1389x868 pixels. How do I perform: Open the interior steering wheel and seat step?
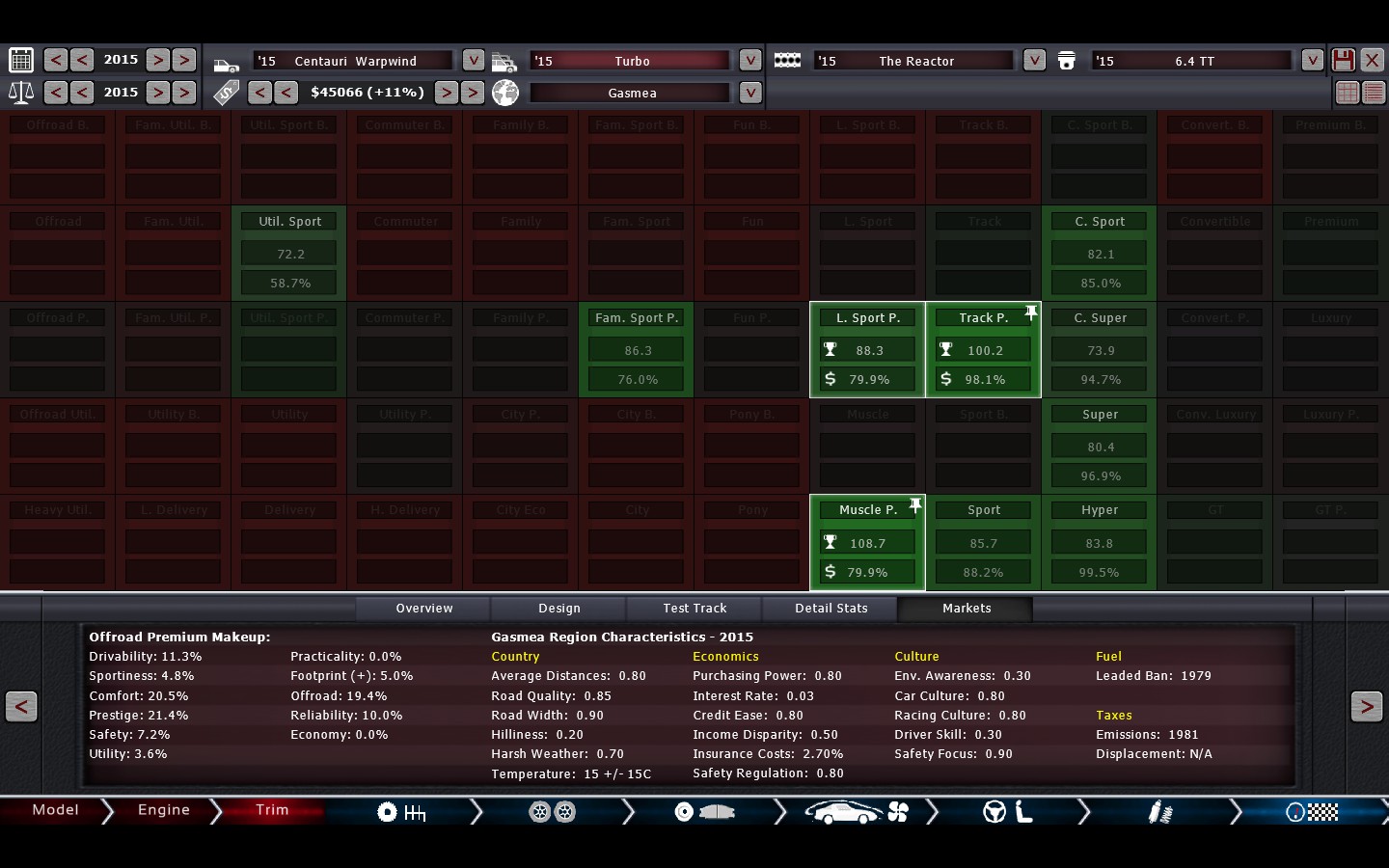pyautogui.click(x=1008, y=812)
